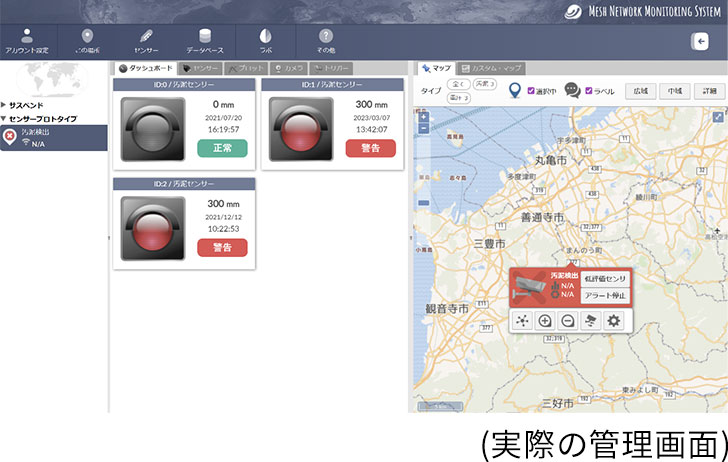728x462 pixels.
Task: Click the 広域 map range button
Action: pos(640,91)
